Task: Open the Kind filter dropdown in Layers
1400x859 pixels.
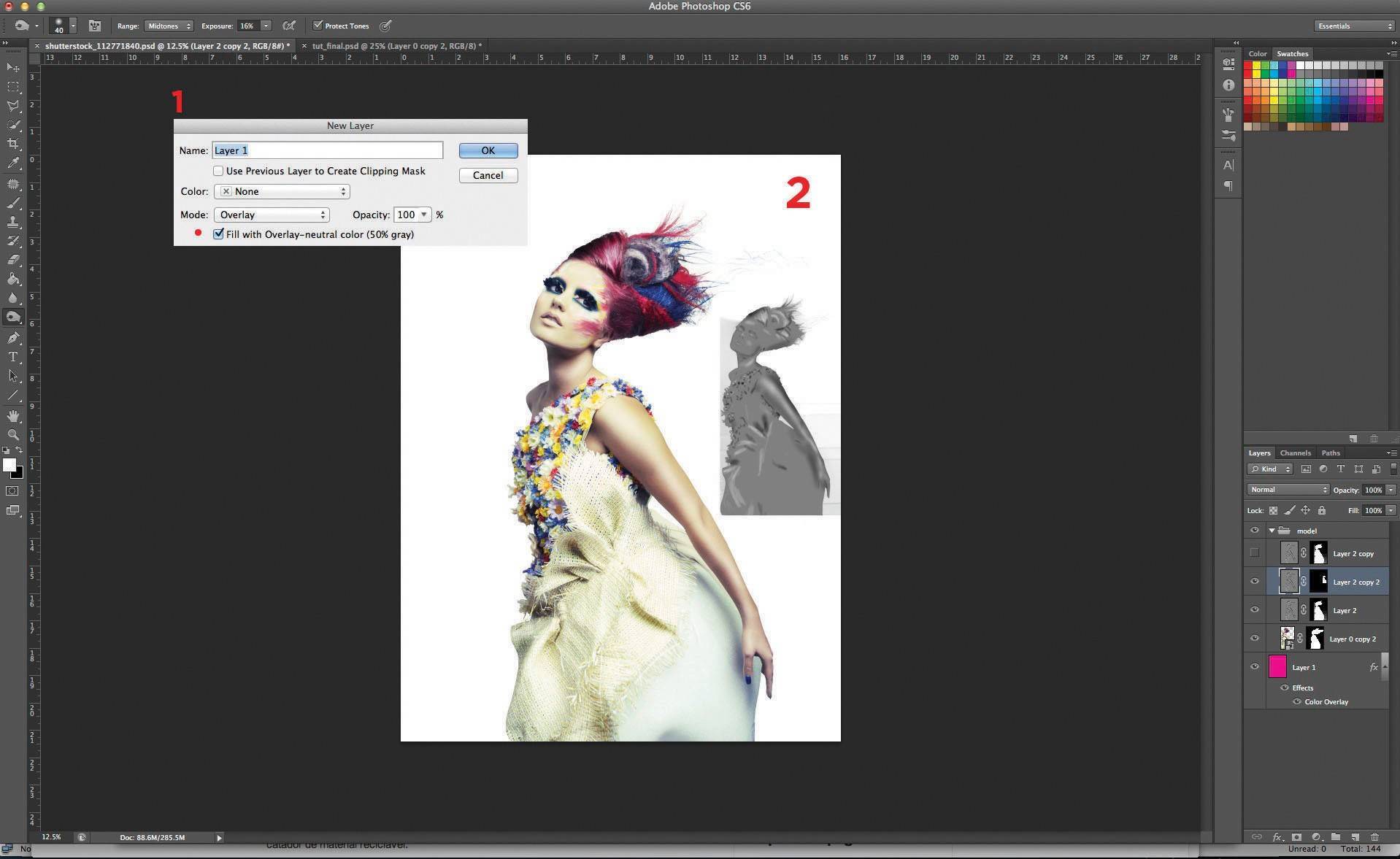Action: (x=1270, y=469)
